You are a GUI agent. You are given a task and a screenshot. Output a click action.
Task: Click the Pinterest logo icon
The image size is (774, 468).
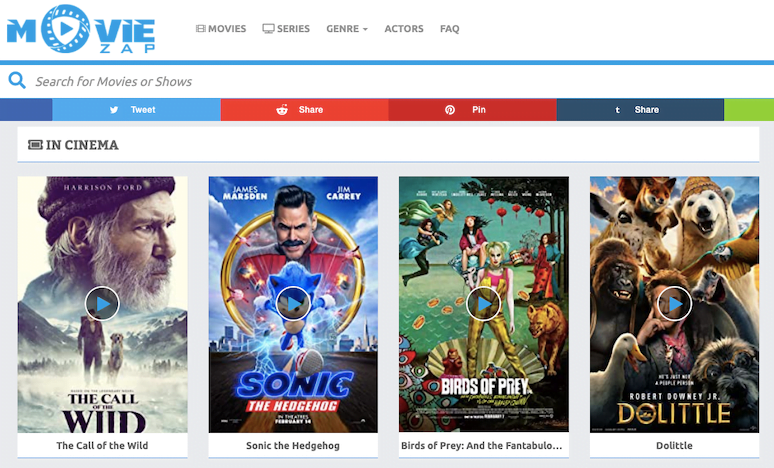point(450,110)
